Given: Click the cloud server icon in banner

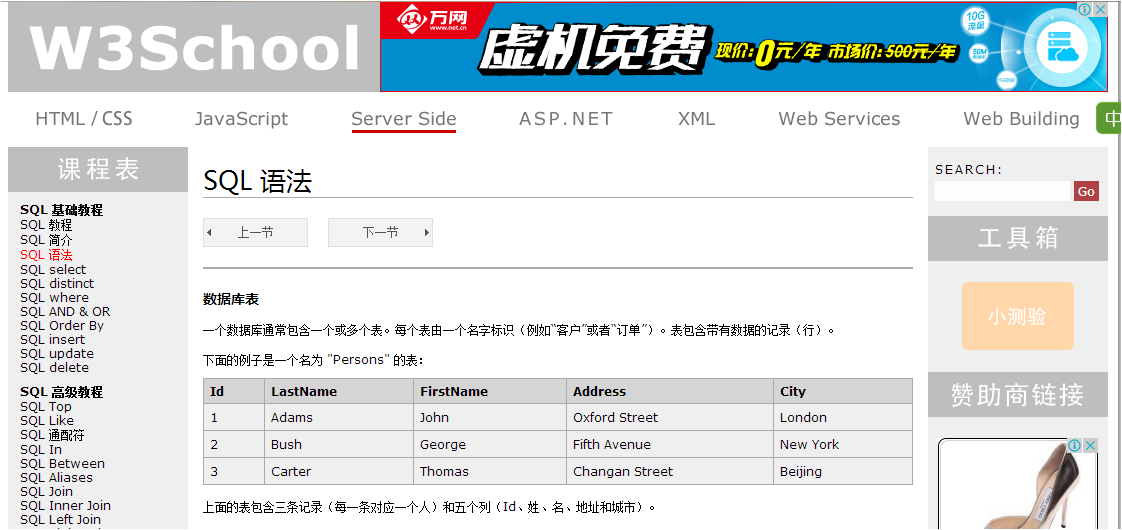Looking at the screenshot, I should coord(1056,46).
